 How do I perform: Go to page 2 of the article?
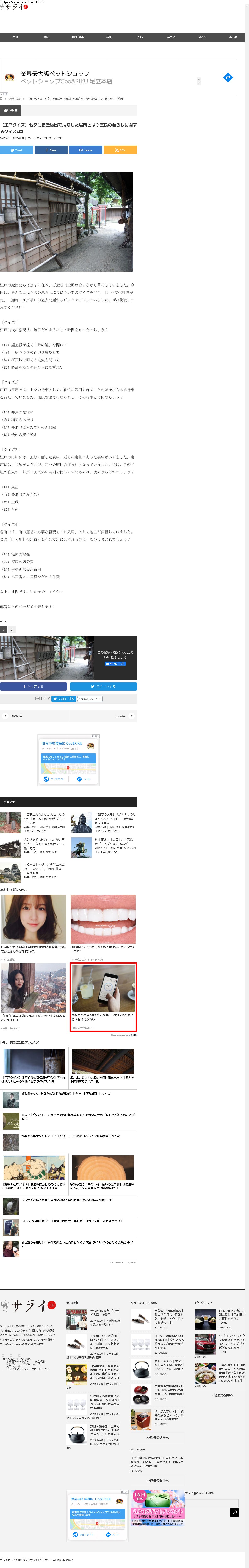tap(12, 629)
